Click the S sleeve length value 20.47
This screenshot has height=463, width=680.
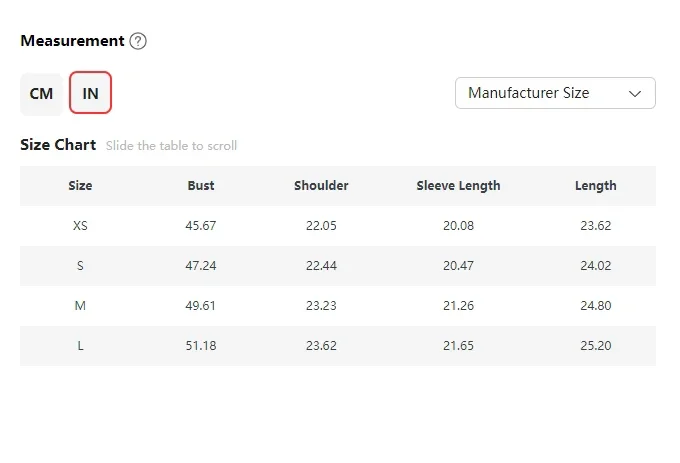tap(458, 265)
